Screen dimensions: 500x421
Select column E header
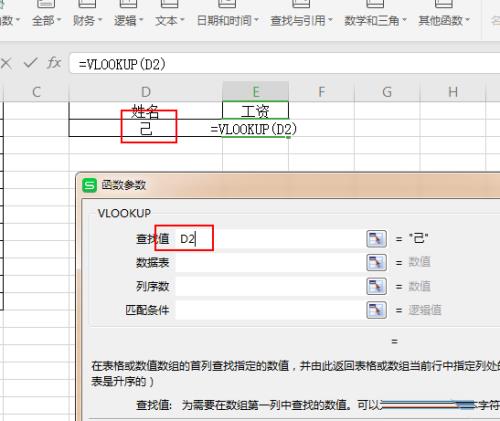255,92
